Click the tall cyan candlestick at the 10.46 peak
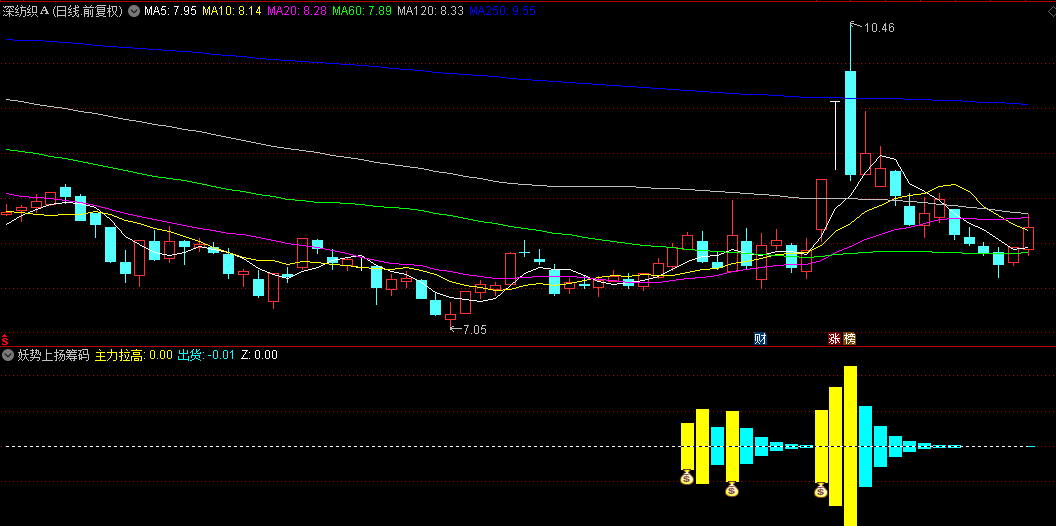The height and width of the screenshot is (526, 1056). tap(851, 123)
